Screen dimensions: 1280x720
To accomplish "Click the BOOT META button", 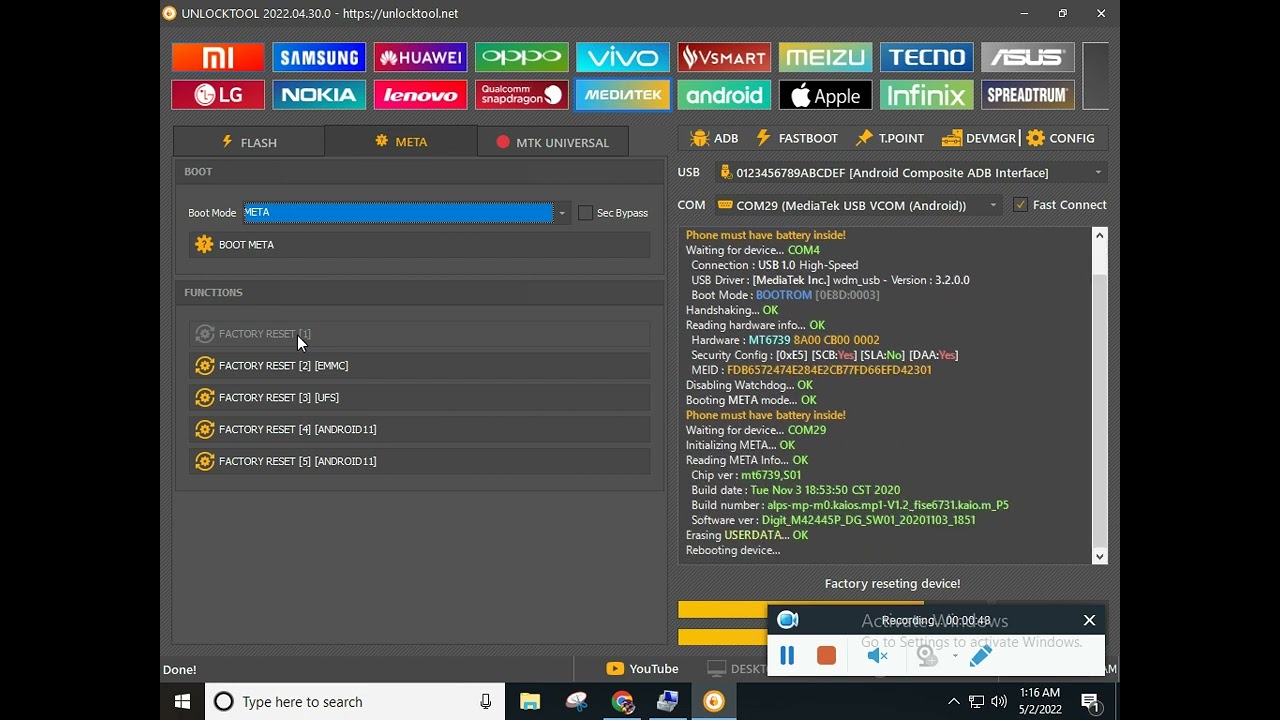I will point(419,245).
